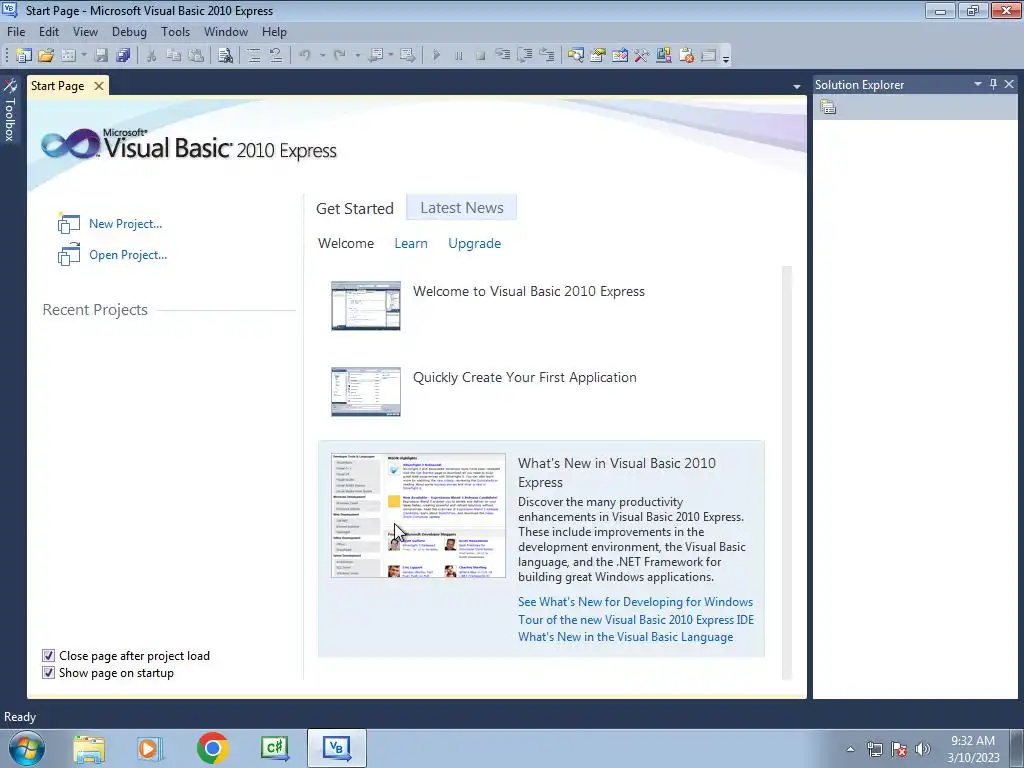1024x768 pixels.
Task: Uncheck Close page after project load
Action: pyautogui.click(x=48, y=655)
